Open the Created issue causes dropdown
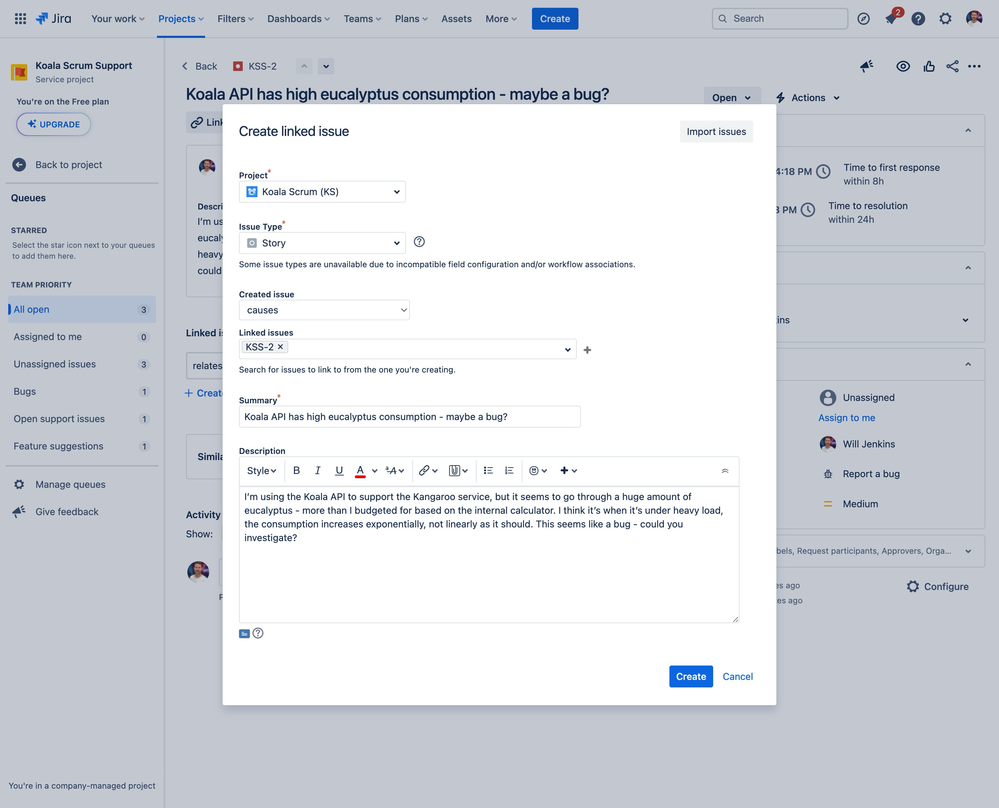The width and height of the screenshot is (999, 808). (x=324, y=310)
